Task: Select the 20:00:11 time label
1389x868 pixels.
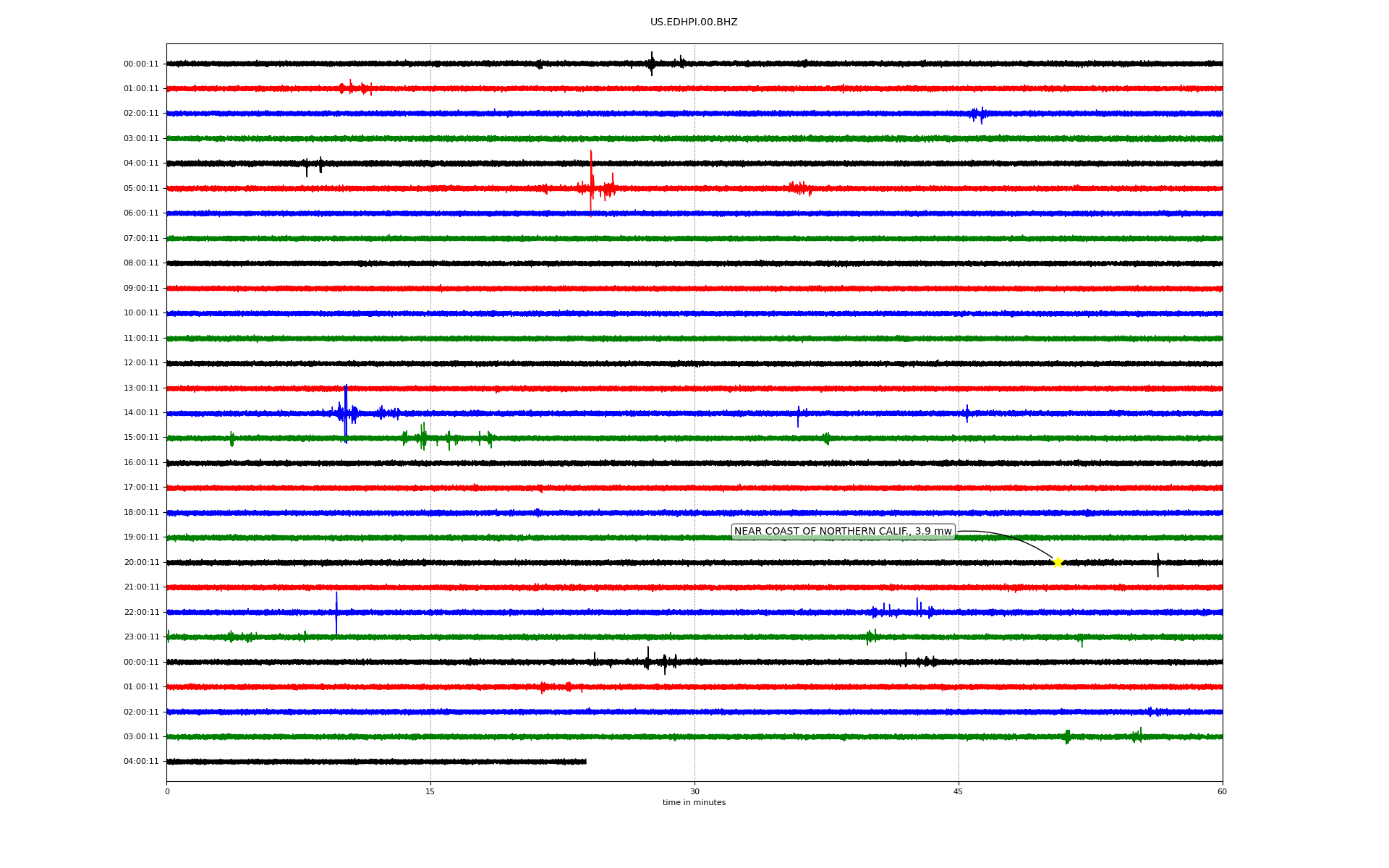Action: tap(141, 562)
